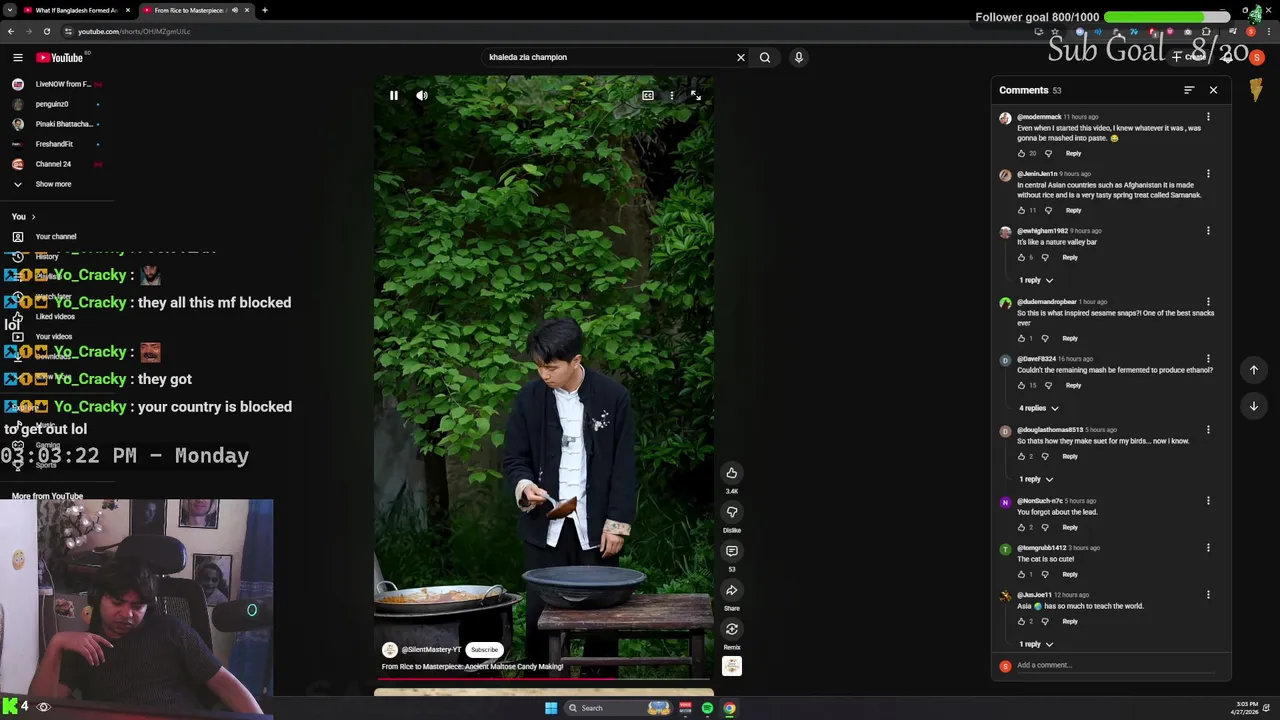This screenshot has width=1280, height=720.
Task: Open the comments sort options
Action: [1189, 90]
